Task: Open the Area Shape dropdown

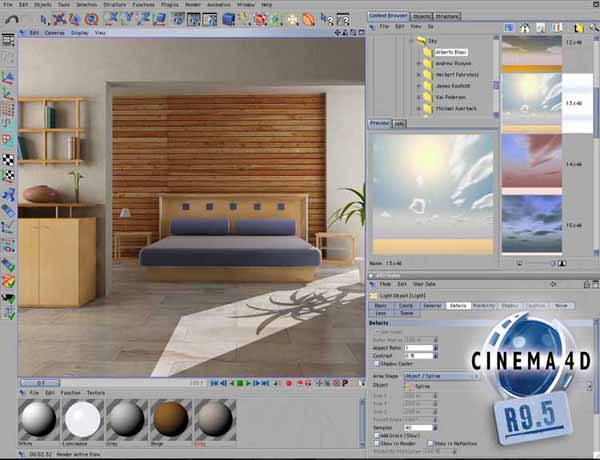Action: [x=442, y=376]
